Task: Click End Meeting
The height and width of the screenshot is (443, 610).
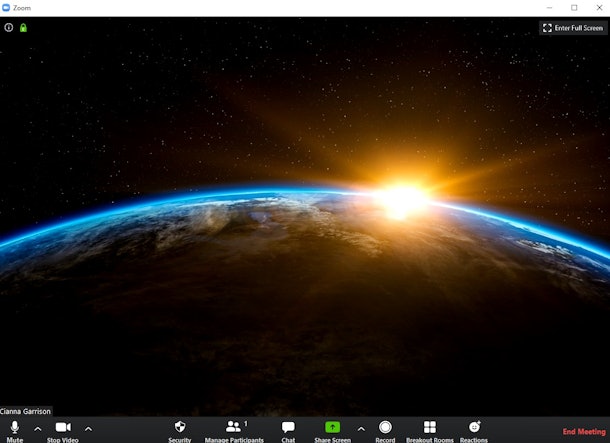Action: pos(583,432)
